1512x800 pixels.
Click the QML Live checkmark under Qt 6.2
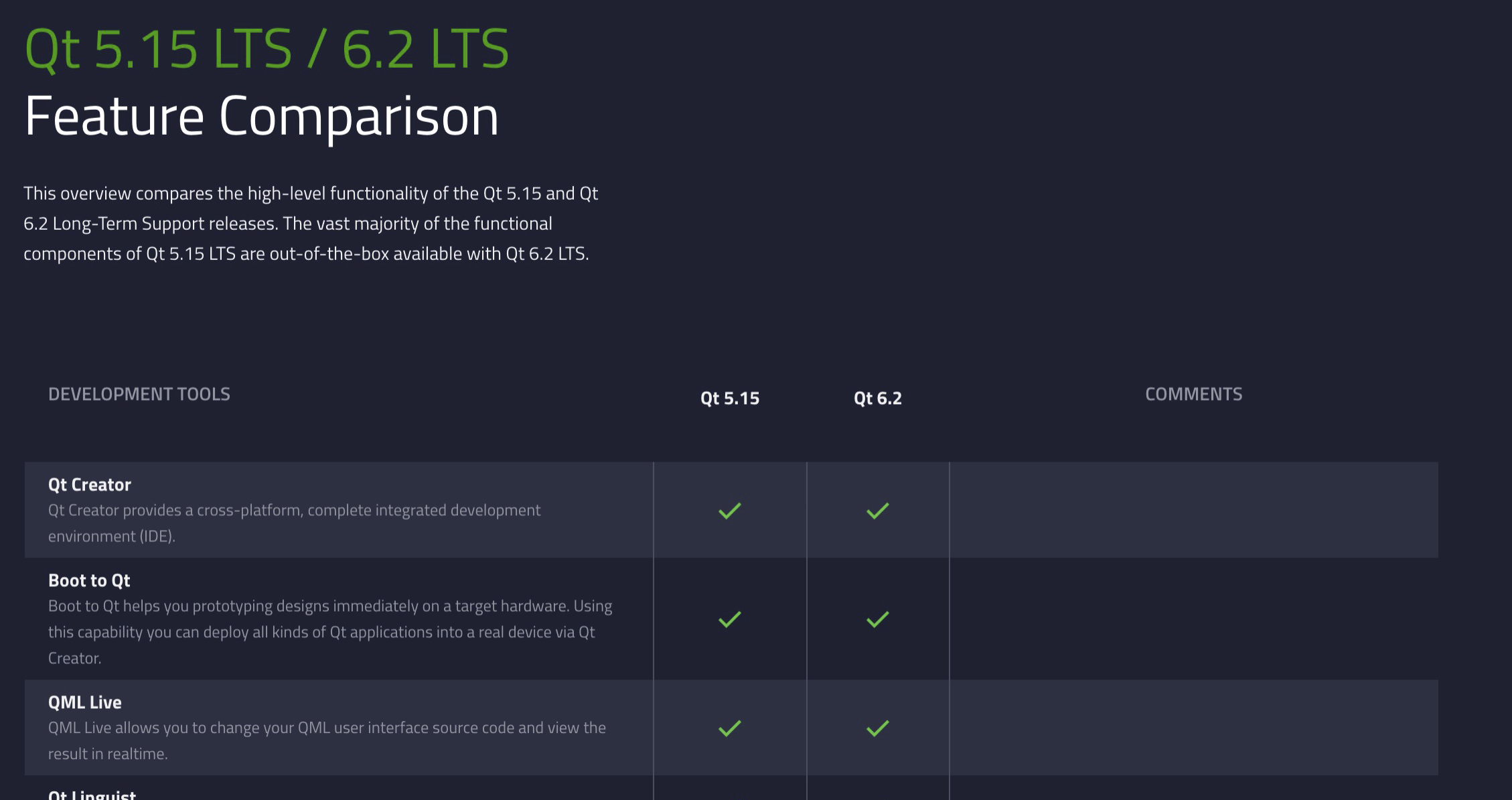coord(877,728)
